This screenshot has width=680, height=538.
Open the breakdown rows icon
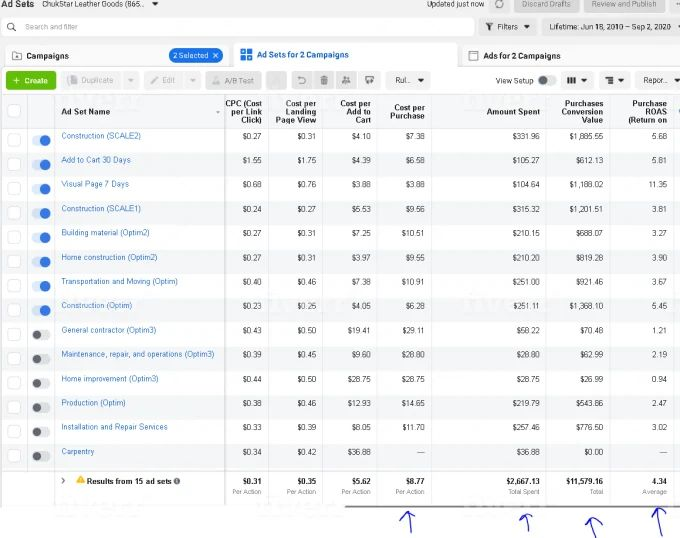[x=609, y=80]
